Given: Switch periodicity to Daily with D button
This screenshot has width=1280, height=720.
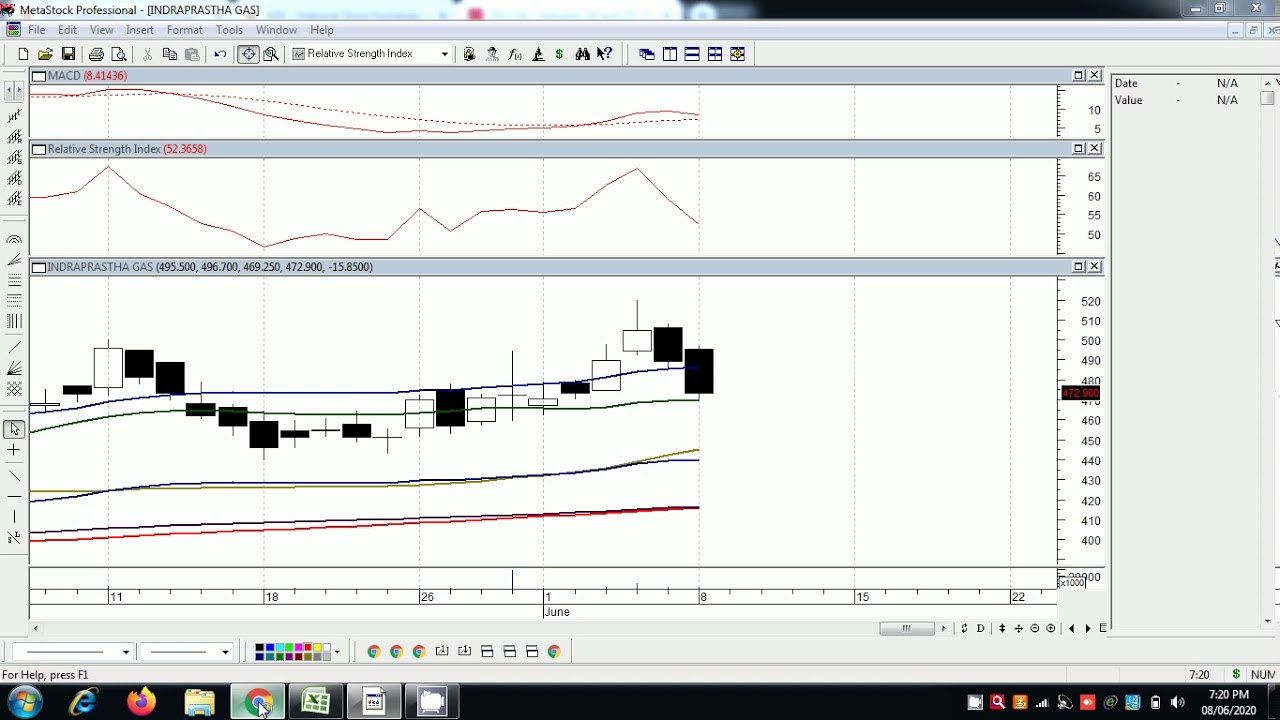Looking at the screenshot, I should (981, 628).
